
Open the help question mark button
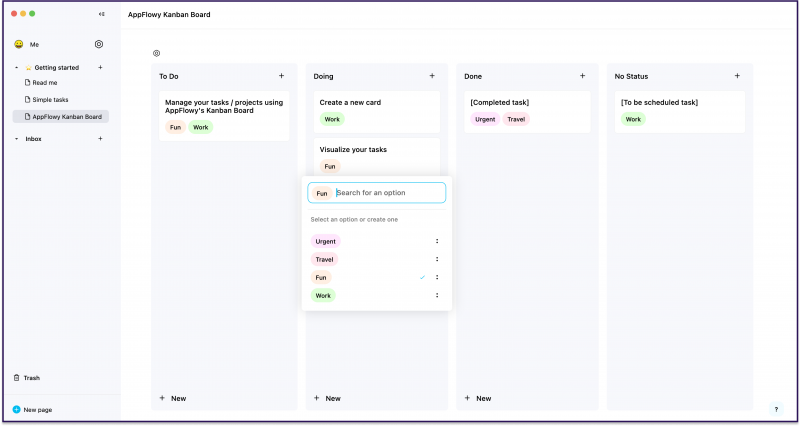(776, 409)
